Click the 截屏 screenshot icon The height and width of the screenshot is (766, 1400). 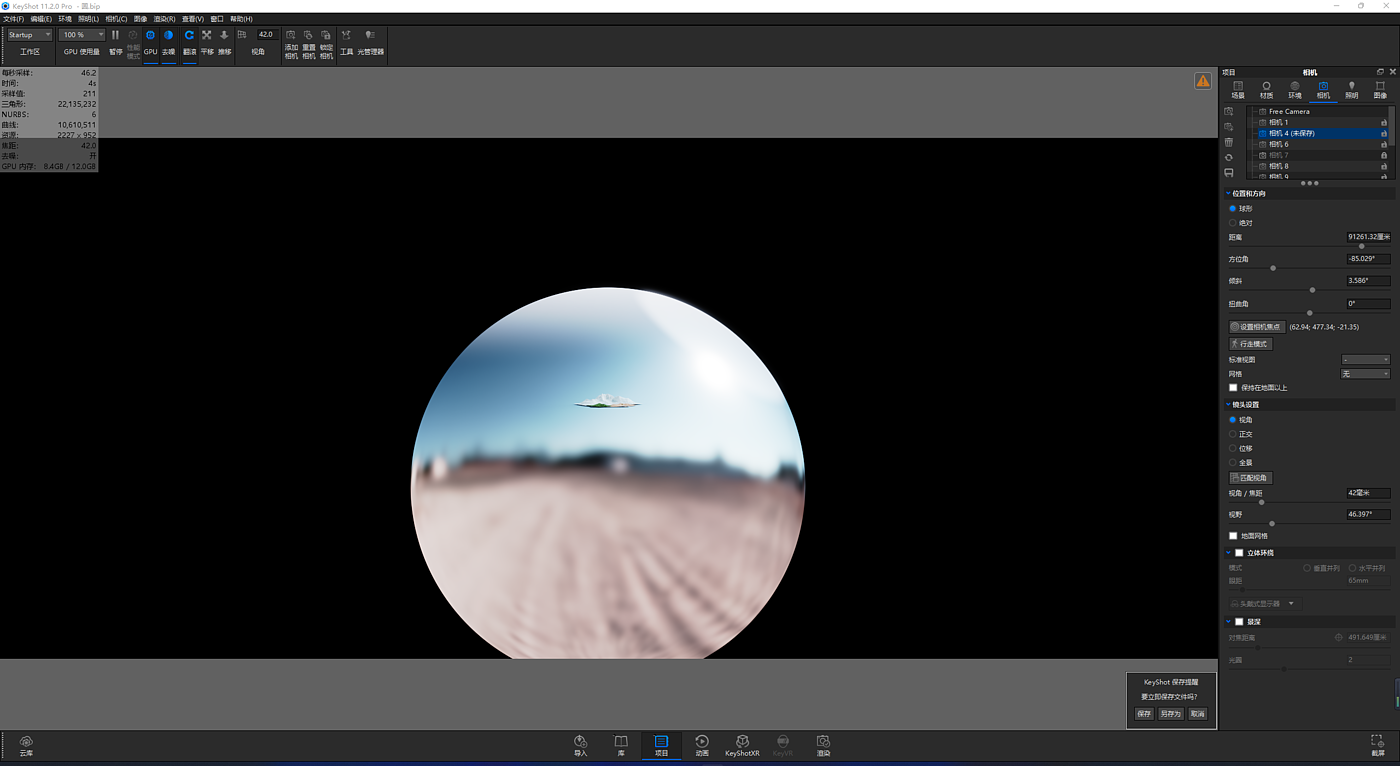[x=1377, y=742]
